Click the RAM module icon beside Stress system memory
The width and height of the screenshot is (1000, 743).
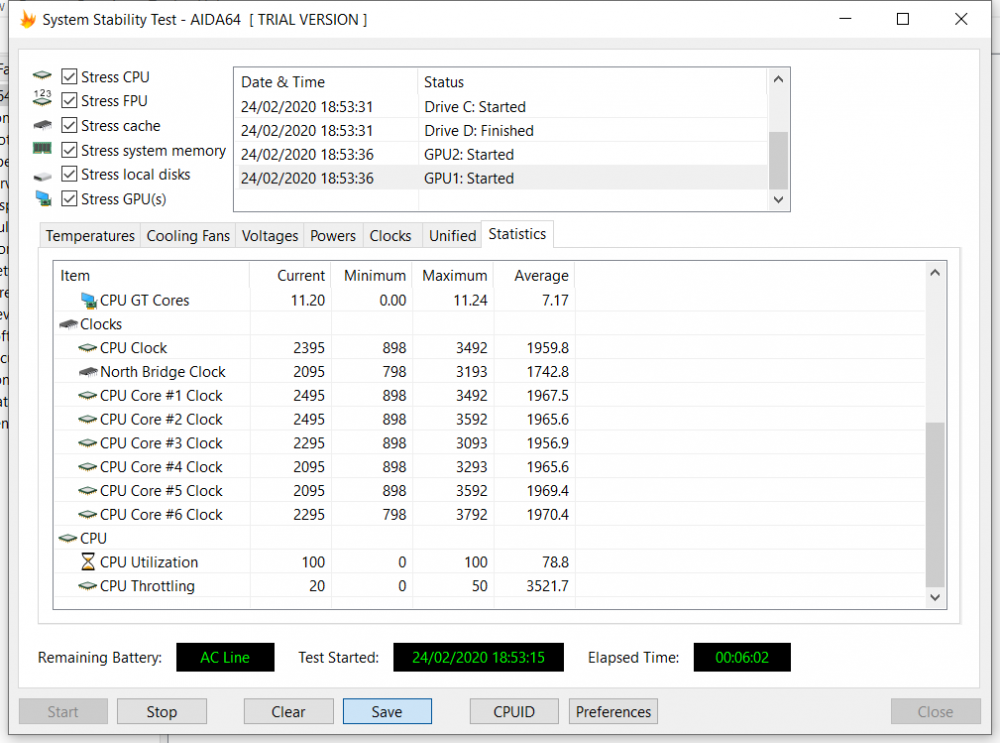pyautogui.click(x=42, y=149)
